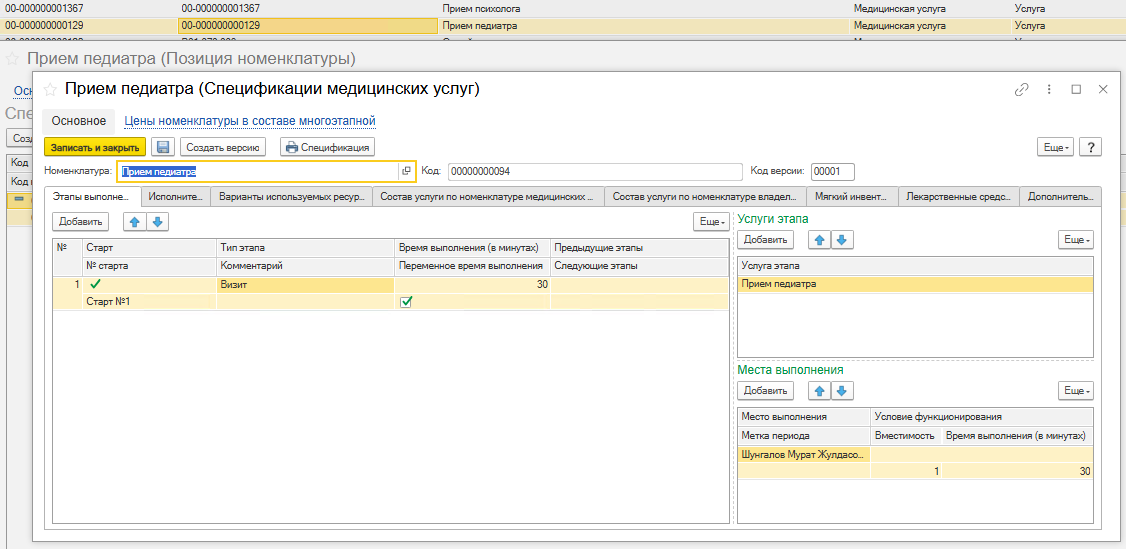Copy link using the chain icon
1126x549 pixels.
click(x=1021, y=89)
